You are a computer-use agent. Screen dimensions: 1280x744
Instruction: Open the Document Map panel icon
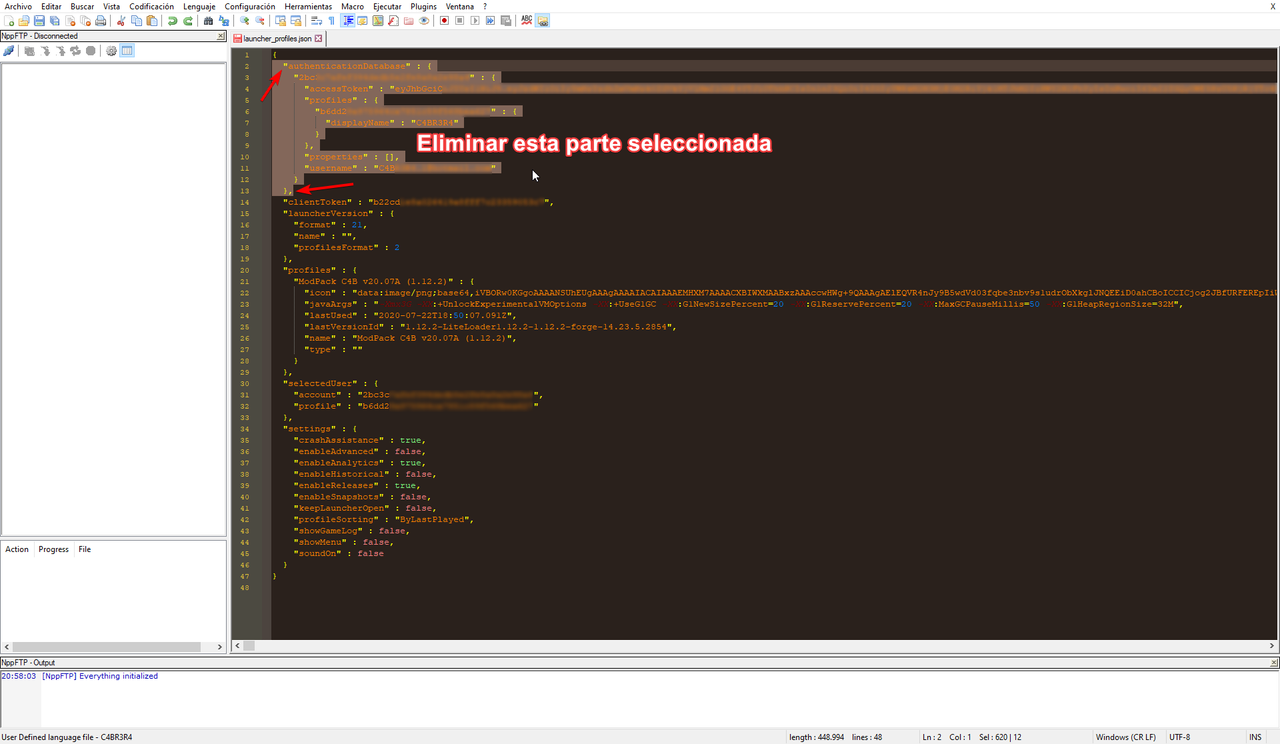coord(378,20)
